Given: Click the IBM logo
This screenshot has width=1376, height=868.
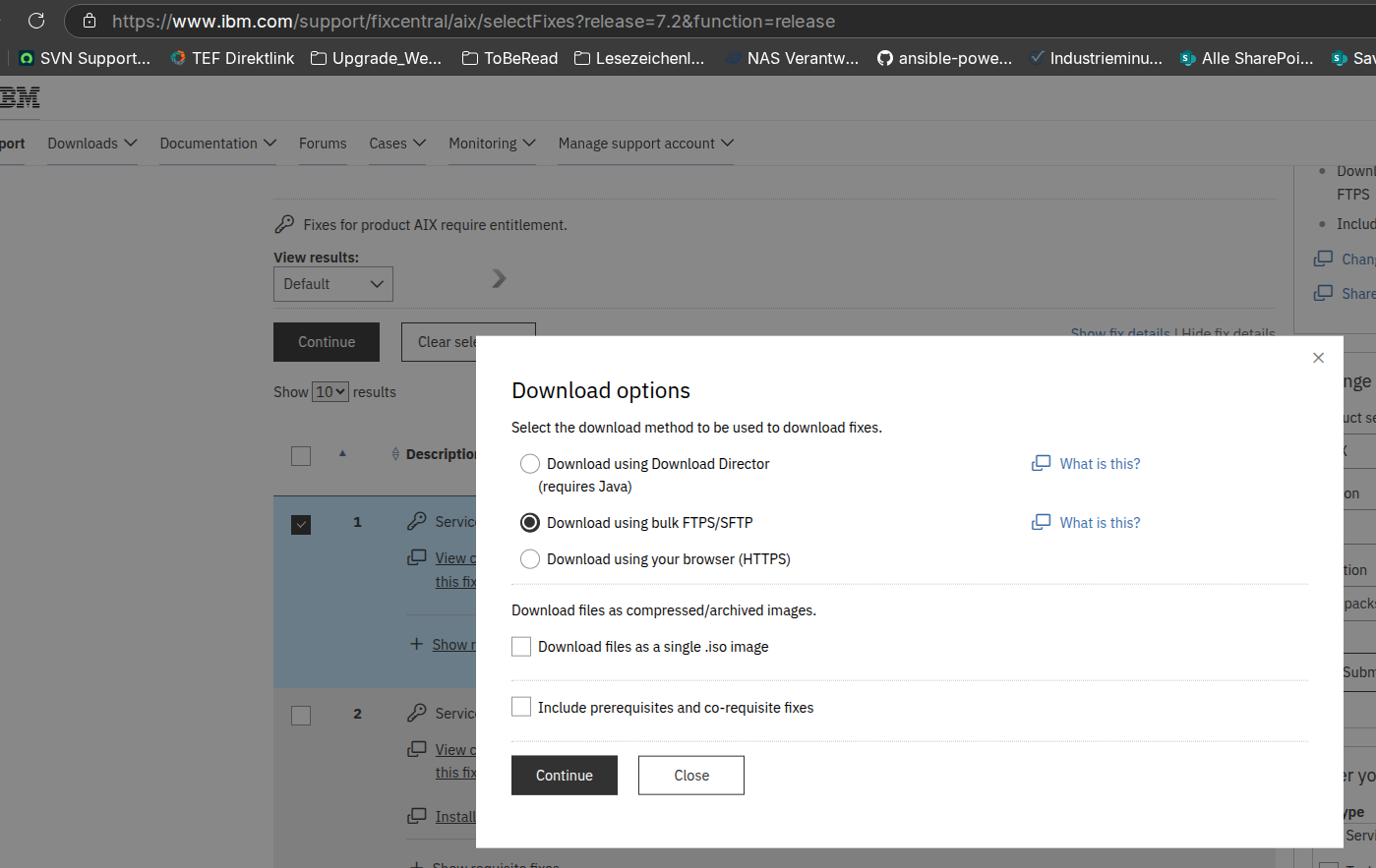Looking at the screenshot, I should pyautogui.click(x=20, y=97).
